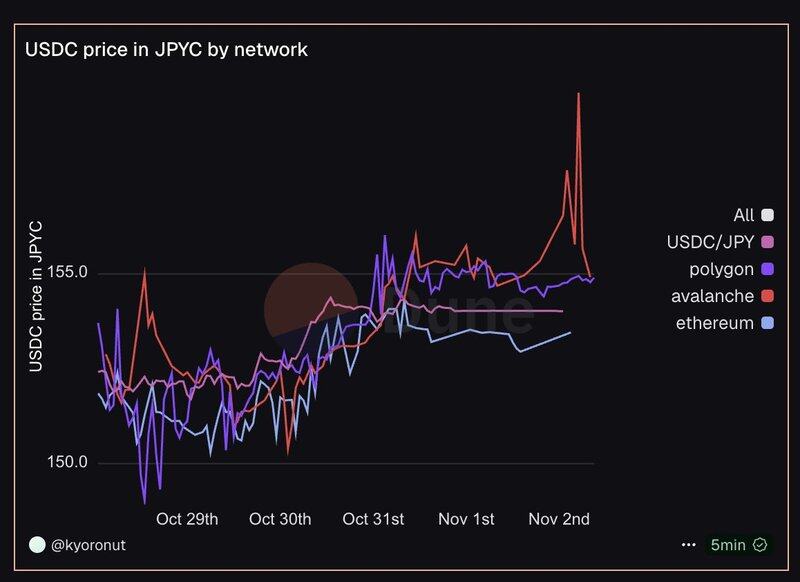The height and width of the screenshot is (582, 800).
Task: Open the three-dot options menu
Action: 688,545
